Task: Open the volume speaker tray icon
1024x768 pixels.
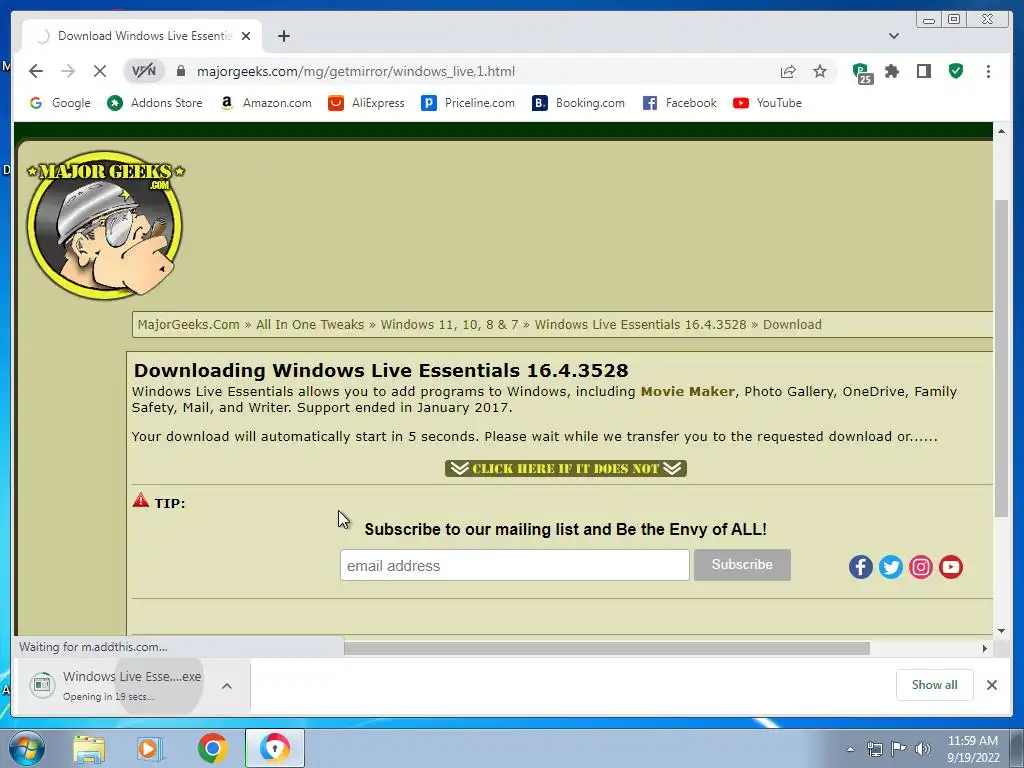Action: click(923, 749)
